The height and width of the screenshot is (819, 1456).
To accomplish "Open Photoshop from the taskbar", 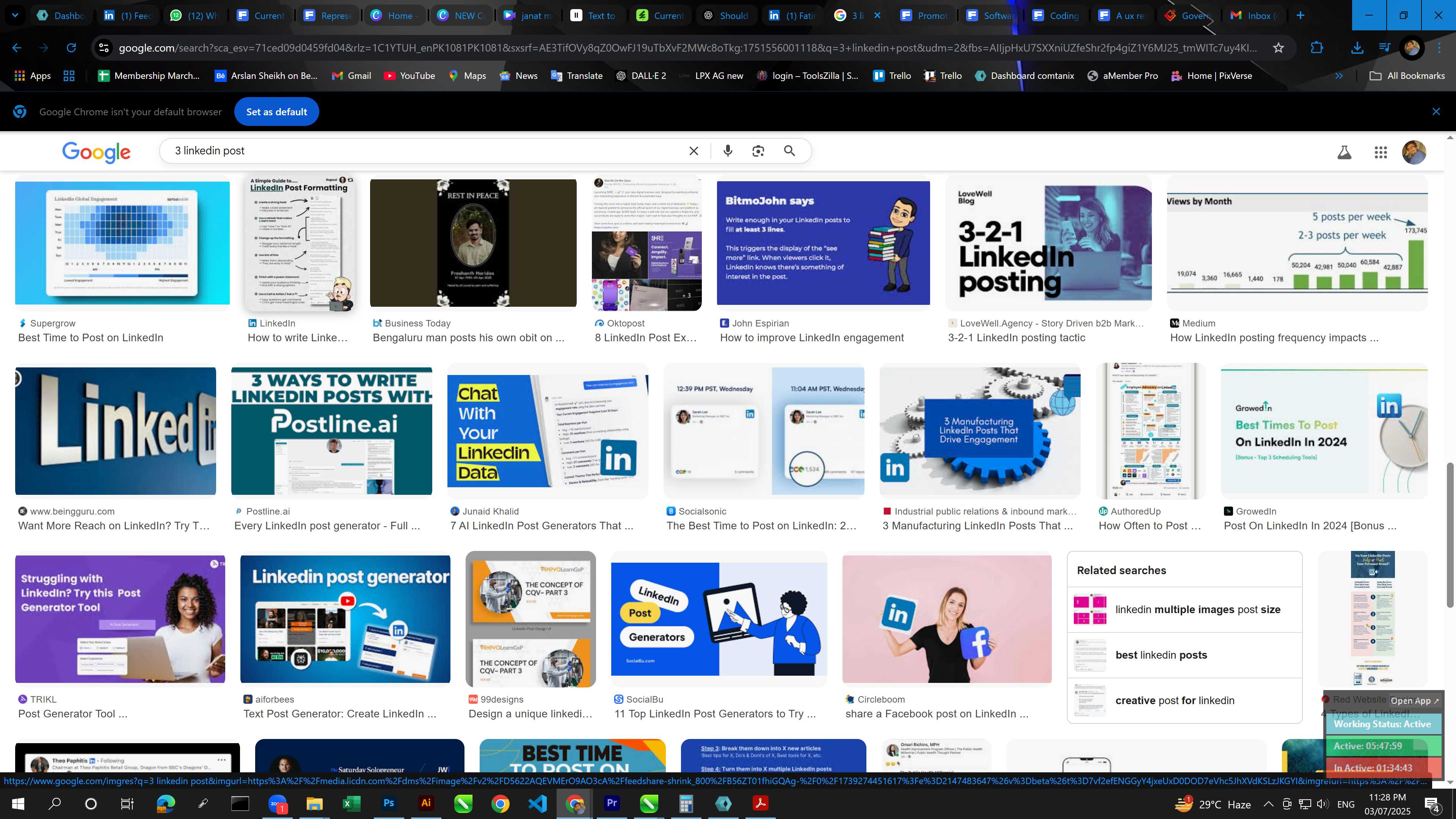I will (x=388, y=803).
